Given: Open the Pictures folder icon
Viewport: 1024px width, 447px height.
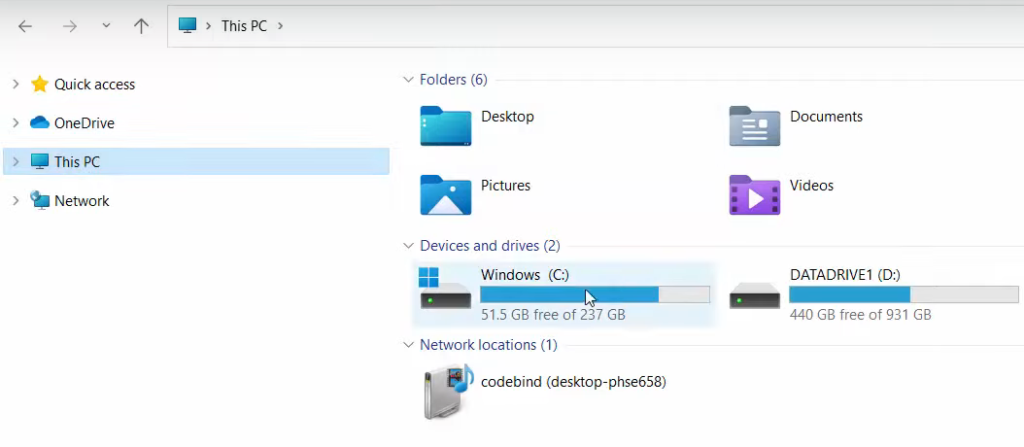Looking at the screenshot, I should [x=445, y=195].
